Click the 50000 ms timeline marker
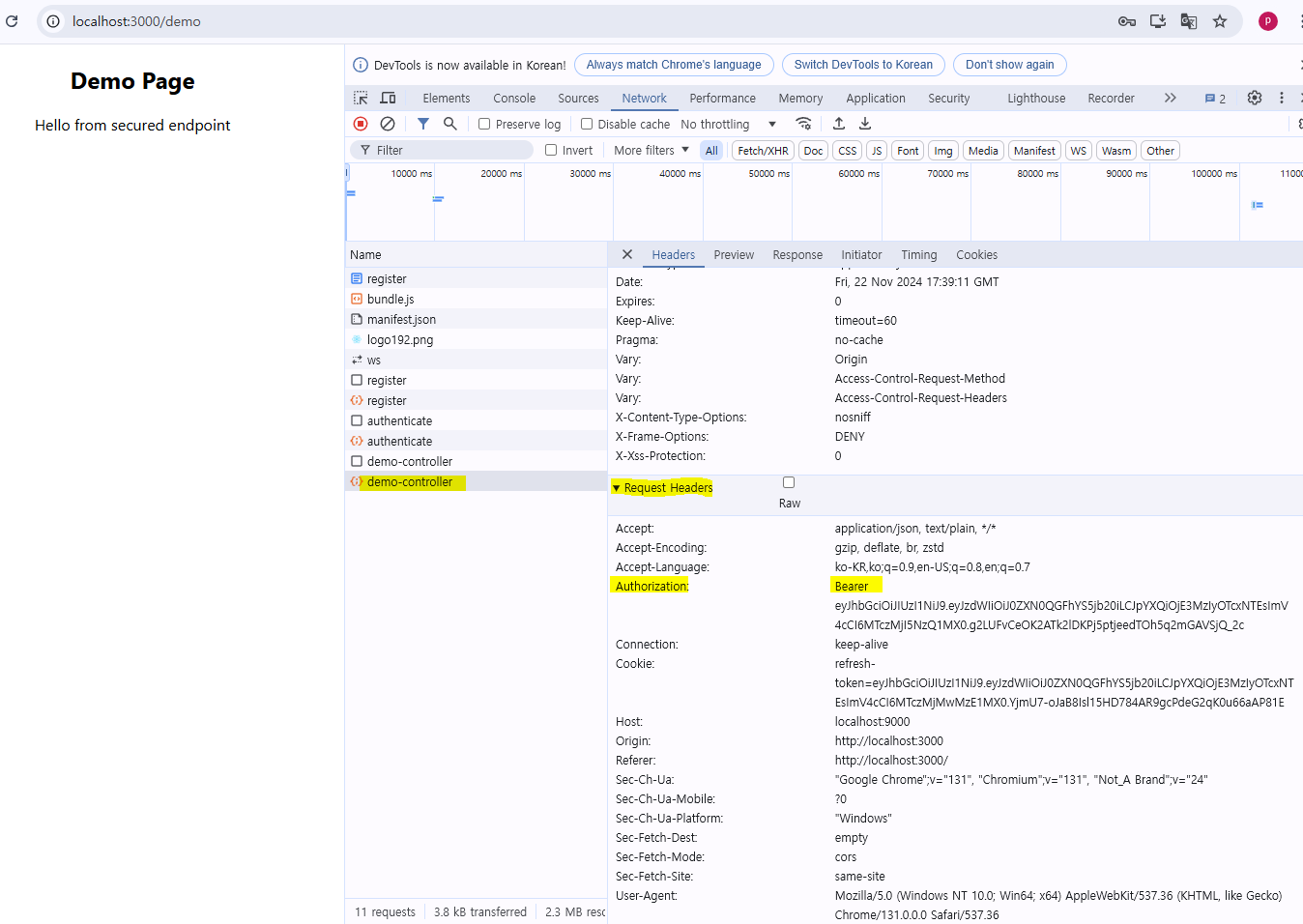1303x924 pixels. click(768, 174)
